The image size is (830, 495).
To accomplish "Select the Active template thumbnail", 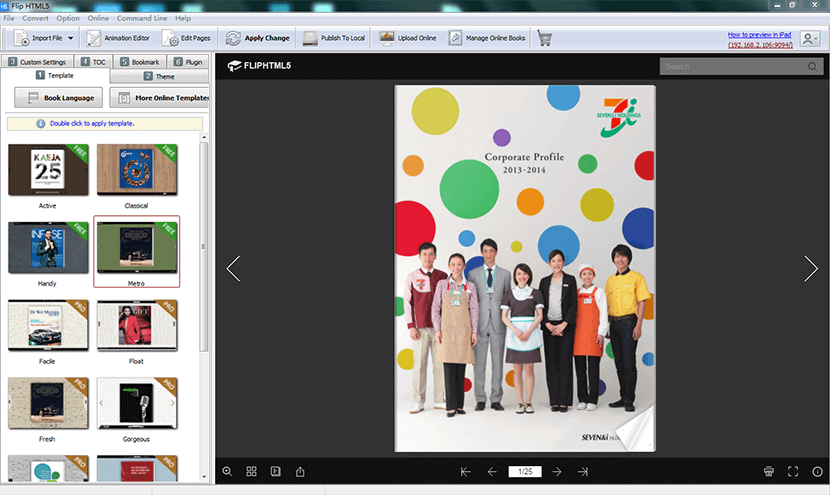I will click(48, 170).
